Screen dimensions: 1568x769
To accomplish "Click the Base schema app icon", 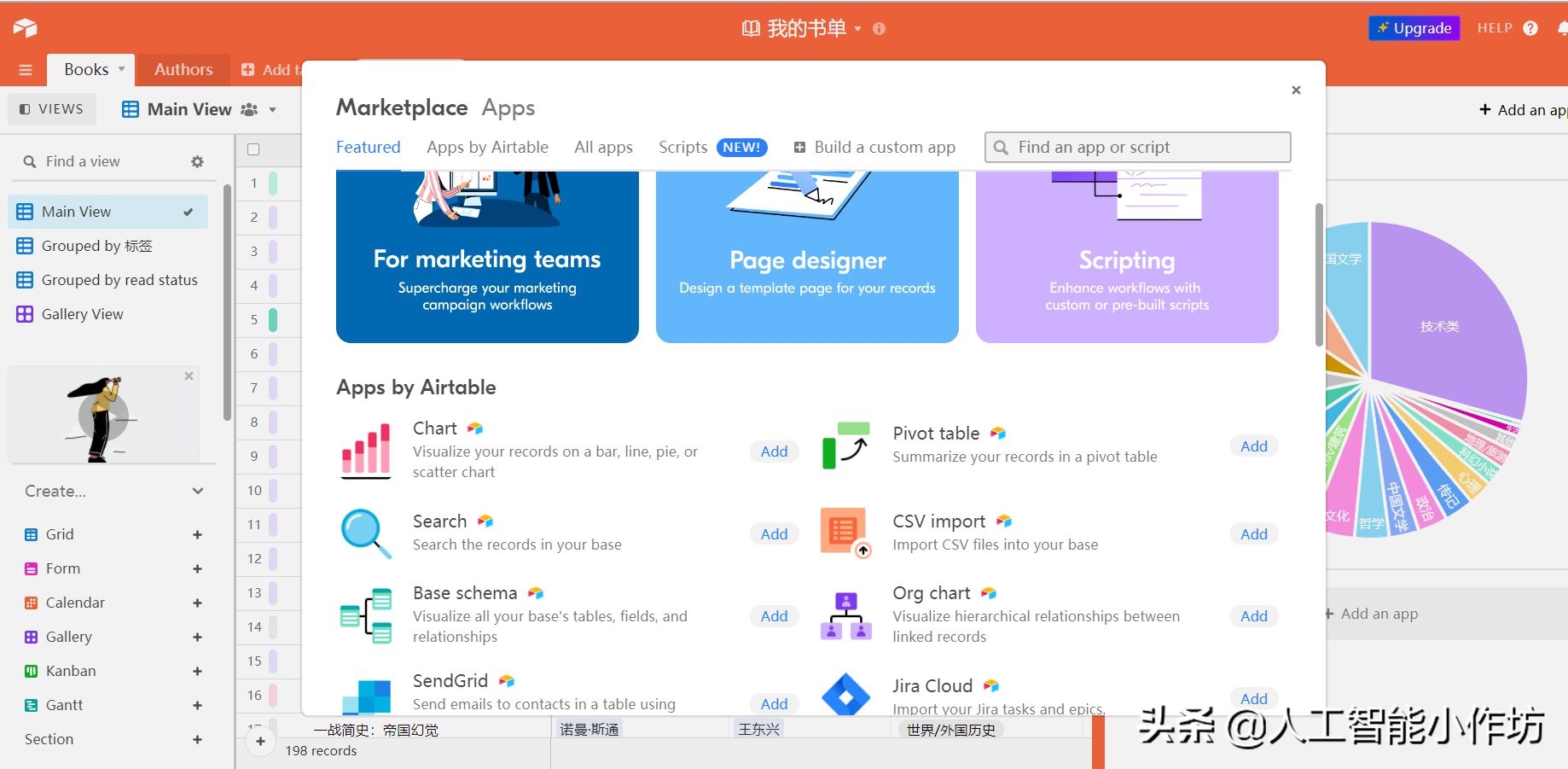I will 366,615.
